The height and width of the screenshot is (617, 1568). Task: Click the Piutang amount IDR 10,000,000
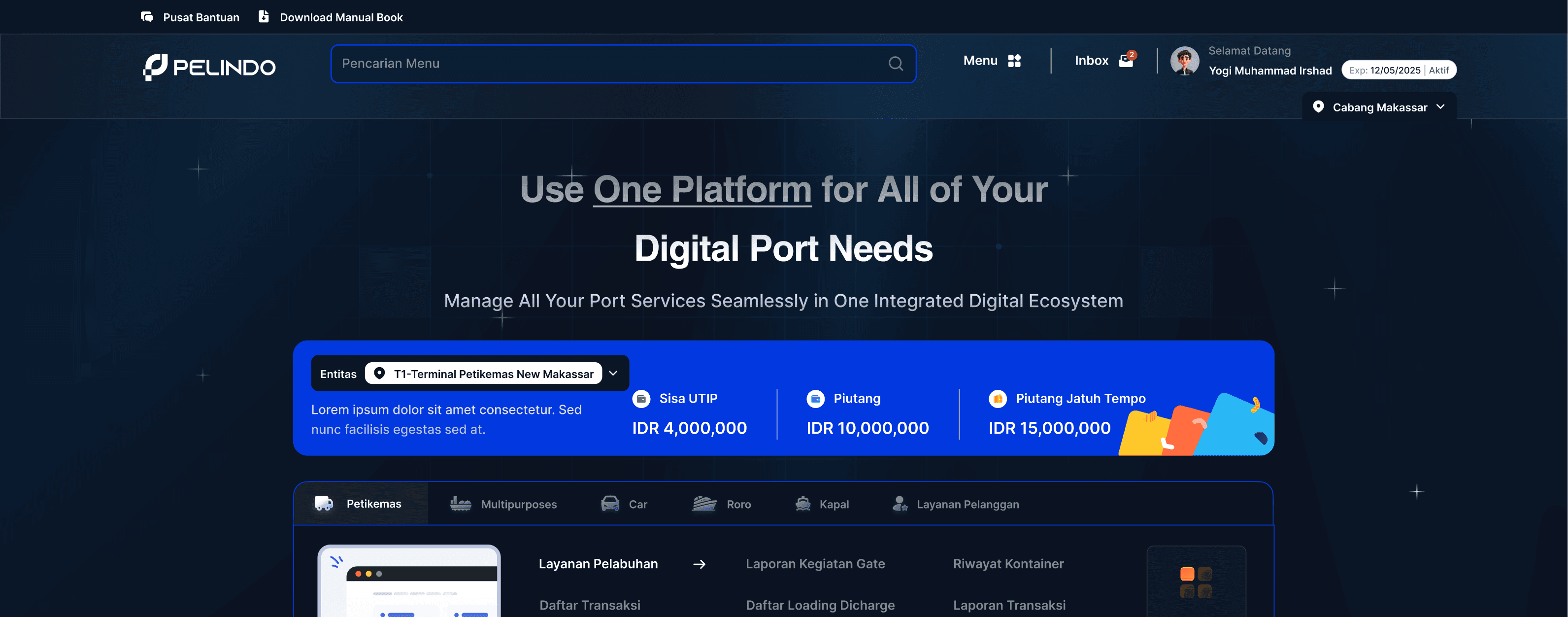pyautogui.click(x=867, y=428)
